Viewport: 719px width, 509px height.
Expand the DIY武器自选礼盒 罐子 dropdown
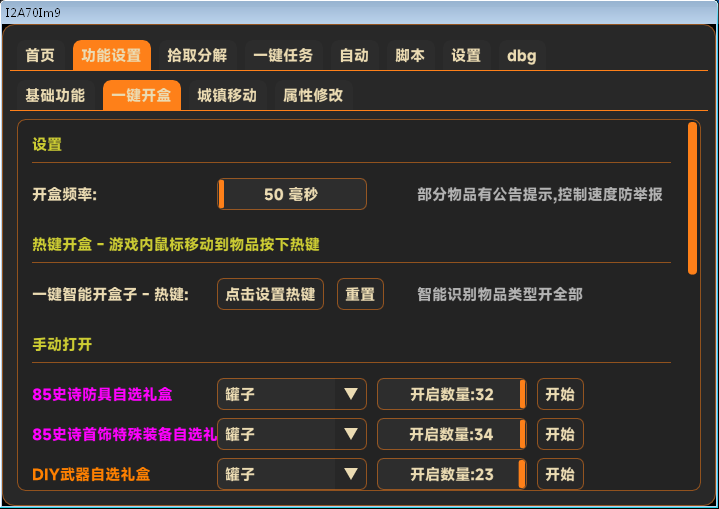(291, 475)
